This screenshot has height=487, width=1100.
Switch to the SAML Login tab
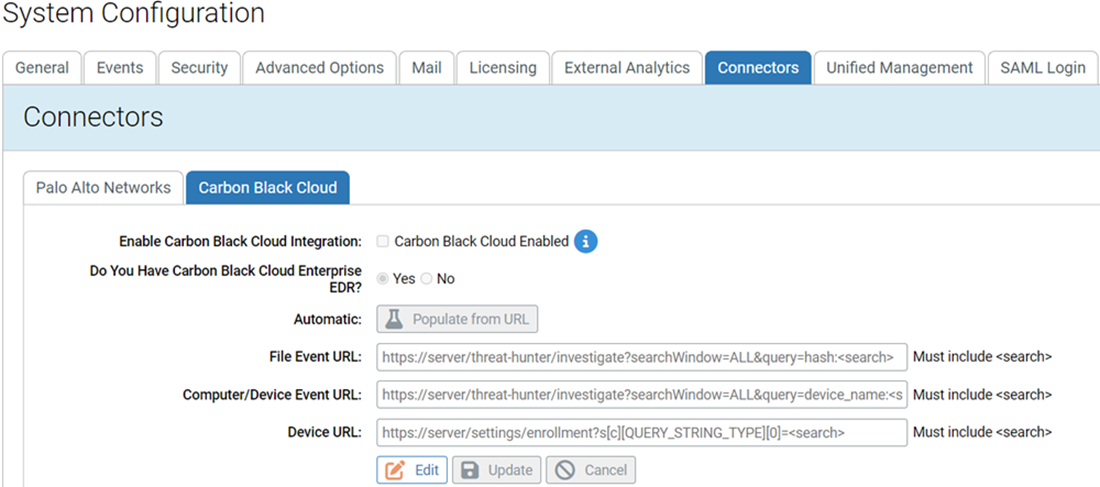pyautogui.click(x=1043, y=68)
